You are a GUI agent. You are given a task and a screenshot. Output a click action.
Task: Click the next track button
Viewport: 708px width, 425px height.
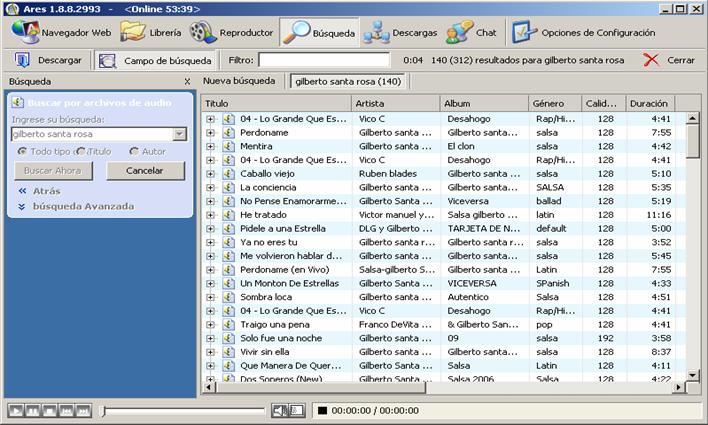tap(84, 411)
